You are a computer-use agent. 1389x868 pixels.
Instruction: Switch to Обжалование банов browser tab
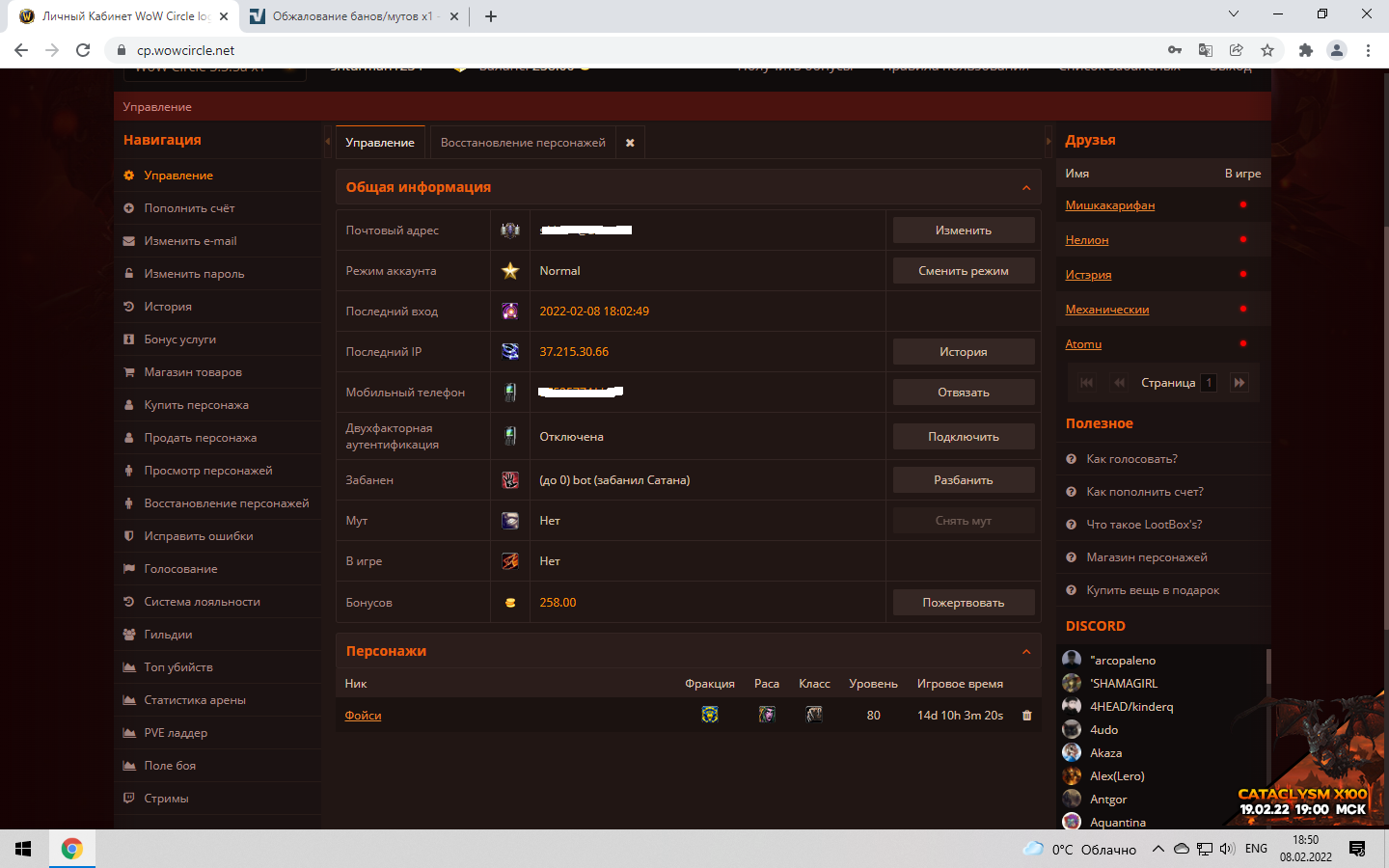tap(352, 16)
